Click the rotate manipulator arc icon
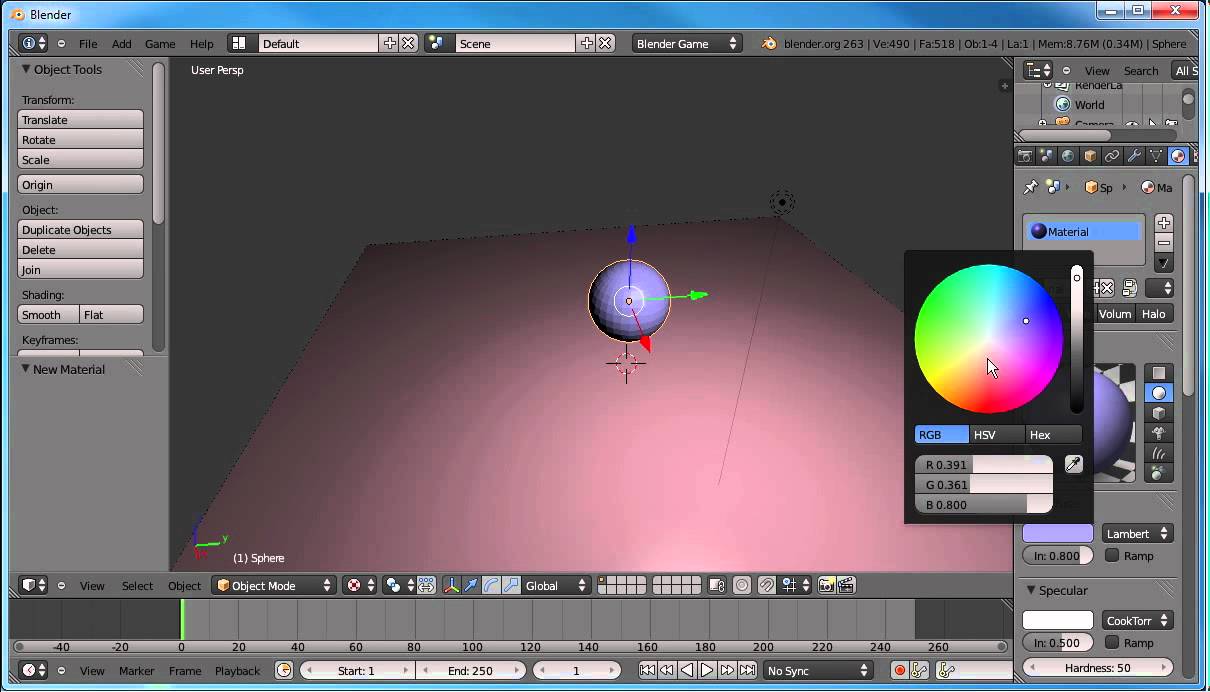The width and height of the screenshot is (1210, 692). click(x=491, y=585)
